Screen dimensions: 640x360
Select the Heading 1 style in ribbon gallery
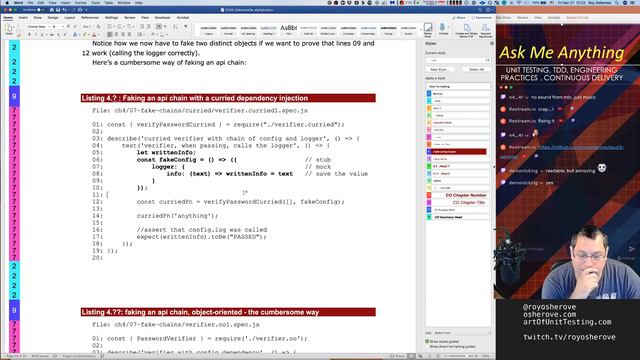pos(268,30)
